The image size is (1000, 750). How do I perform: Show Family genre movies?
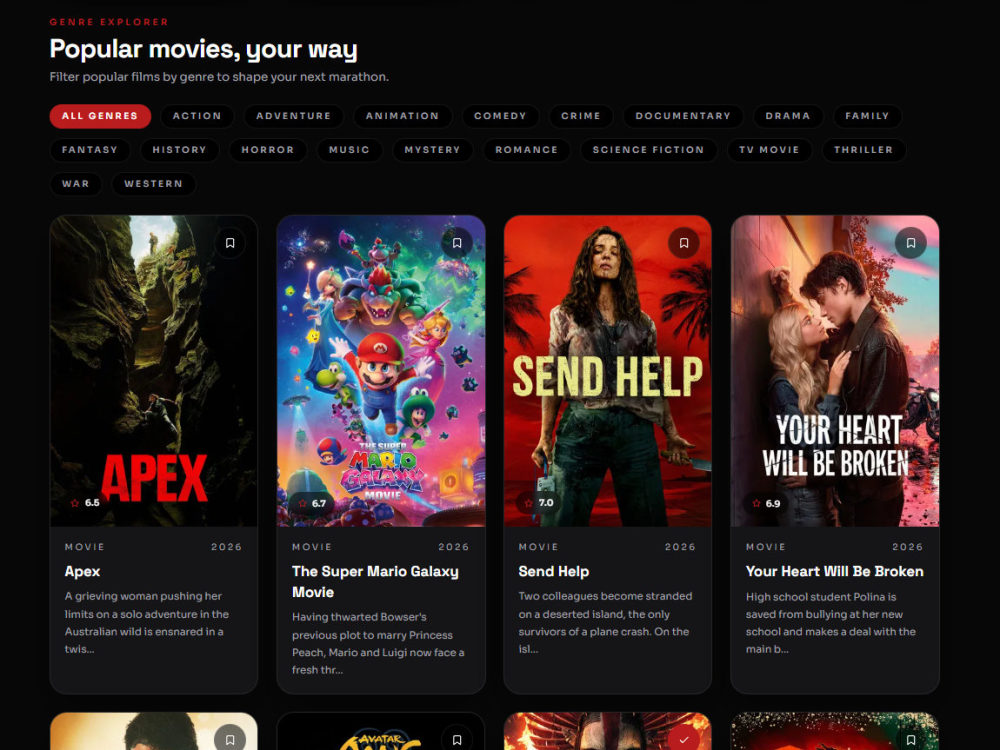point(867,116)
